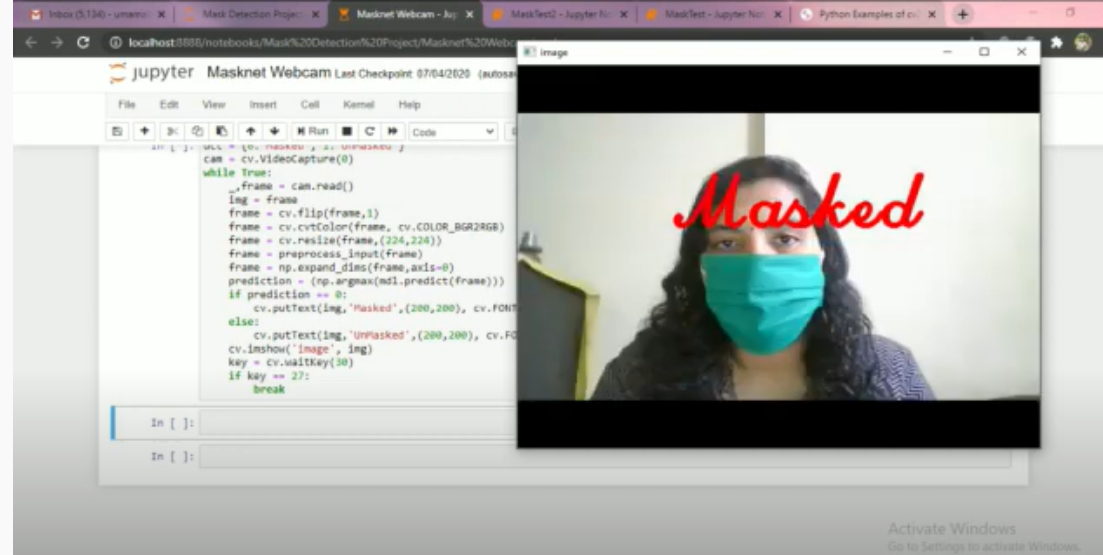This screenshot has width=1103, height=555.
Task: Close the Python Examples browser tab
Action: coord(932,14)
